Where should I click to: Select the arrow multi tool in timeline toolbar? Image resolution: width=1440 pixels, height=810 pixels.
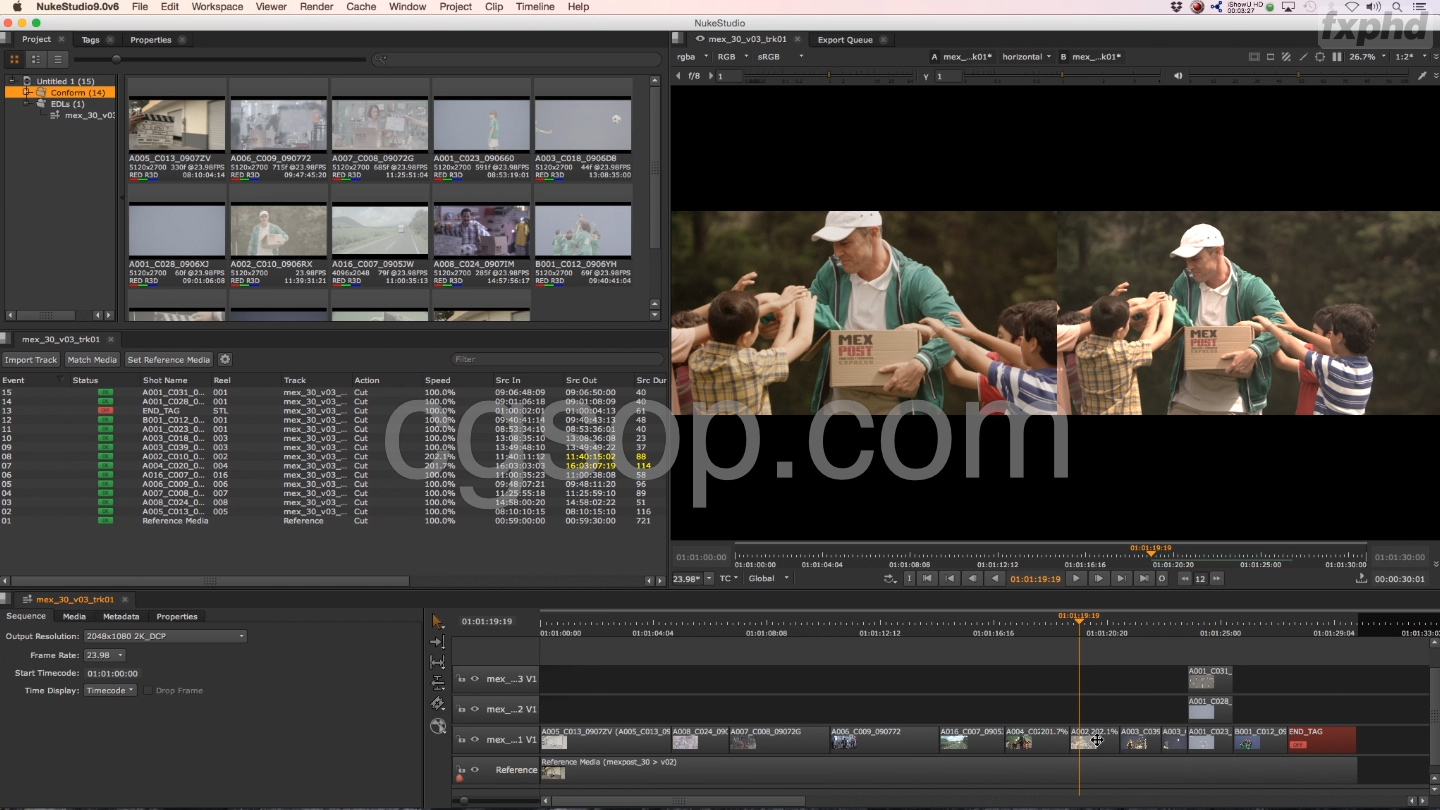pos(437,621)
